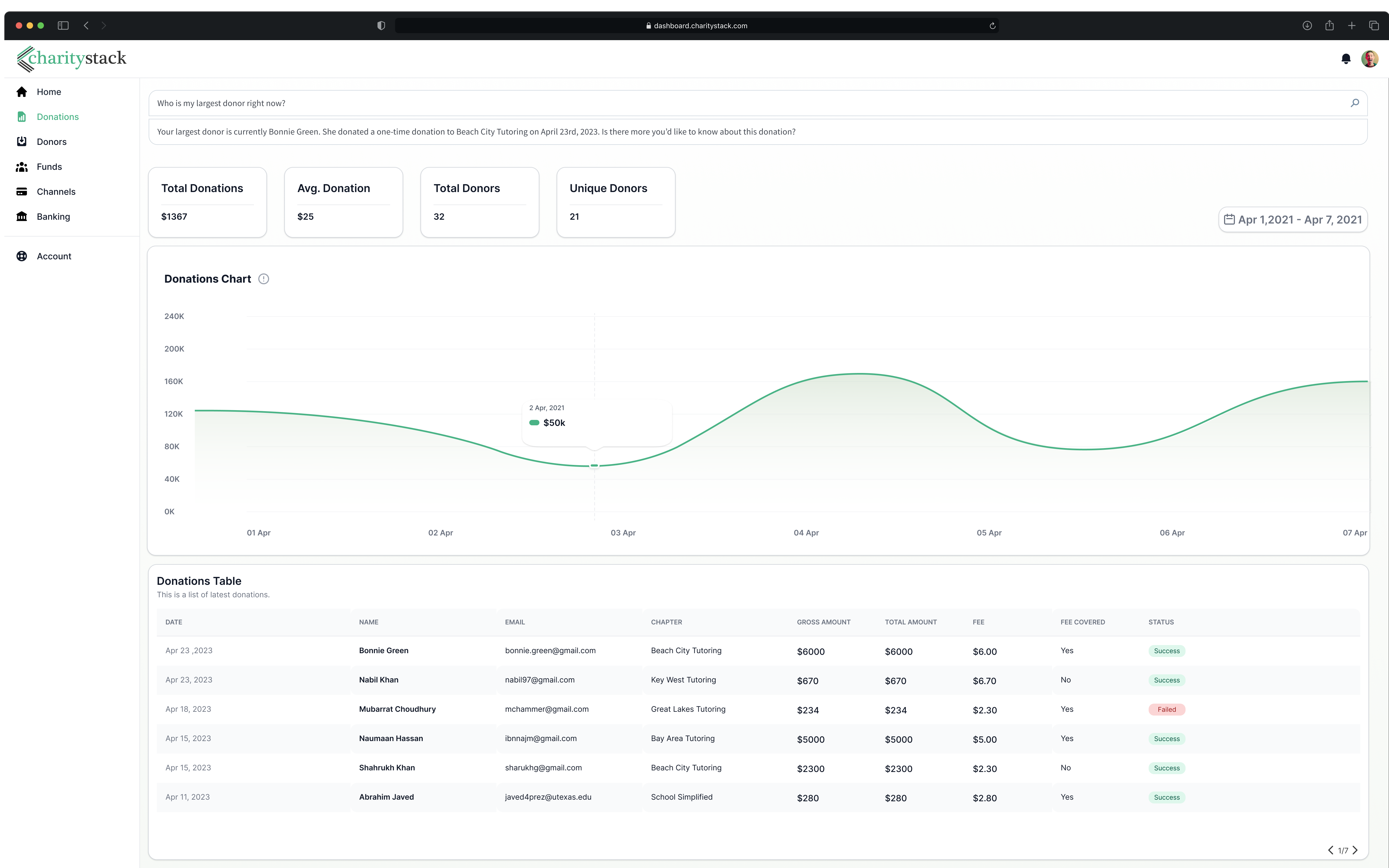Click the Channels card icon in the sidebar
The width and height of the screenshot is (1389, 868).
click(22, 192)
